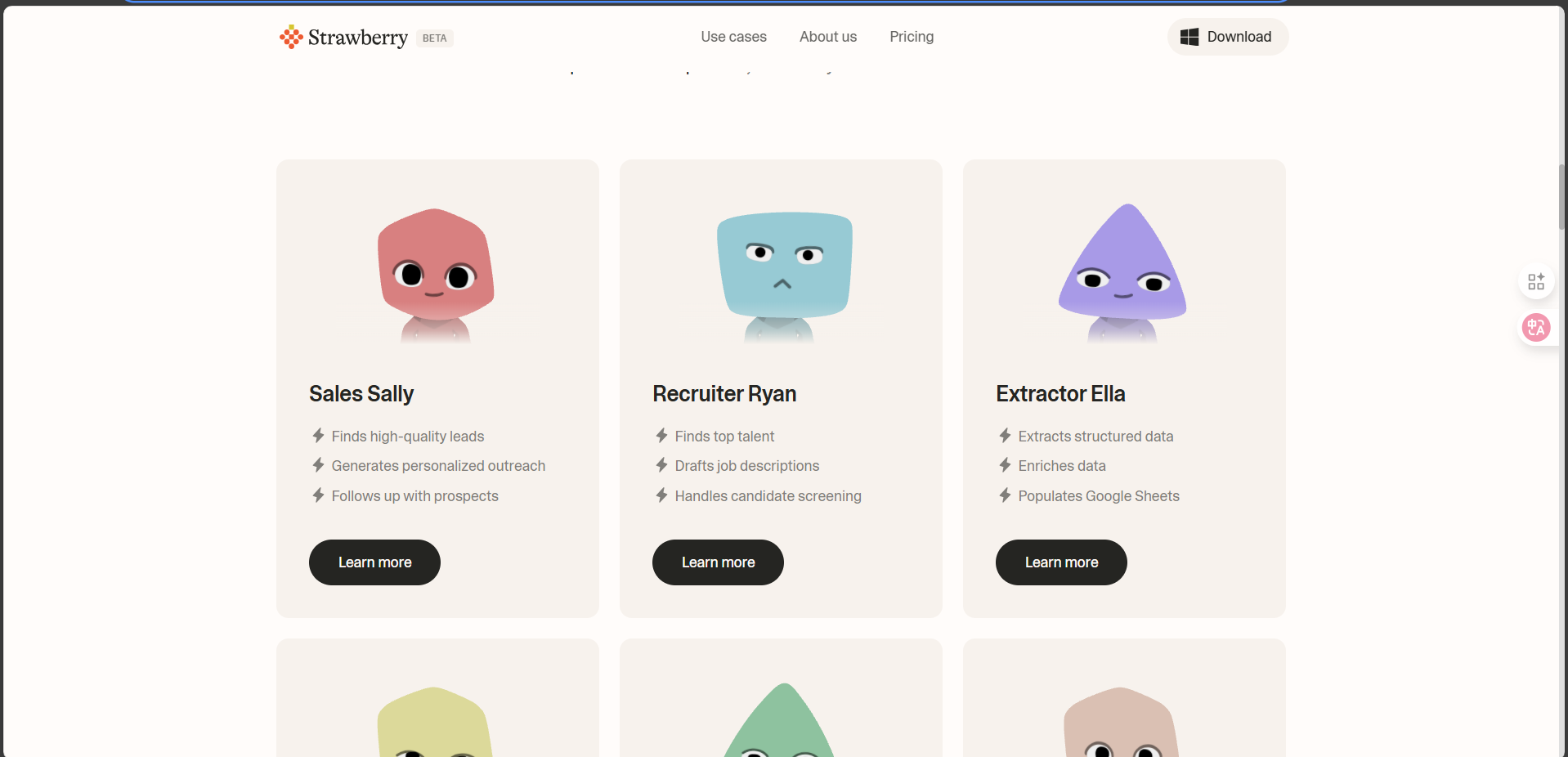Open the Use cases menu
Screen dimensions: 1568x757
(733, 37)
